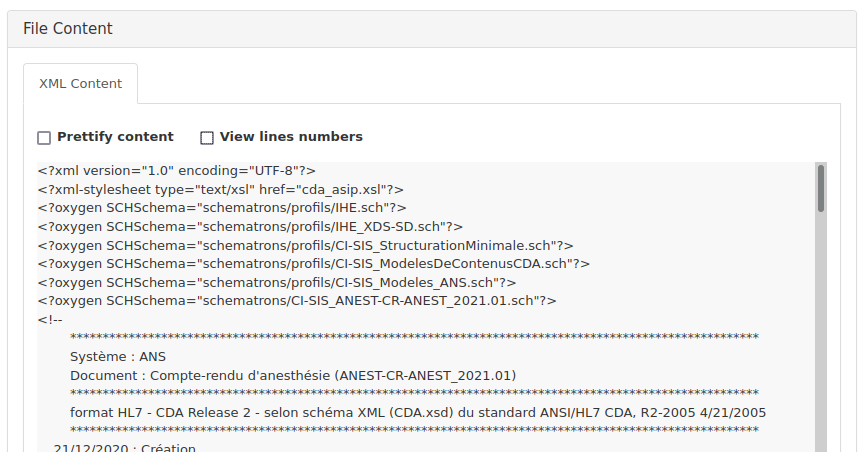Click the "Système : ANS" comment line
Viewport: 864px width, 452px height.
point(118,357)
